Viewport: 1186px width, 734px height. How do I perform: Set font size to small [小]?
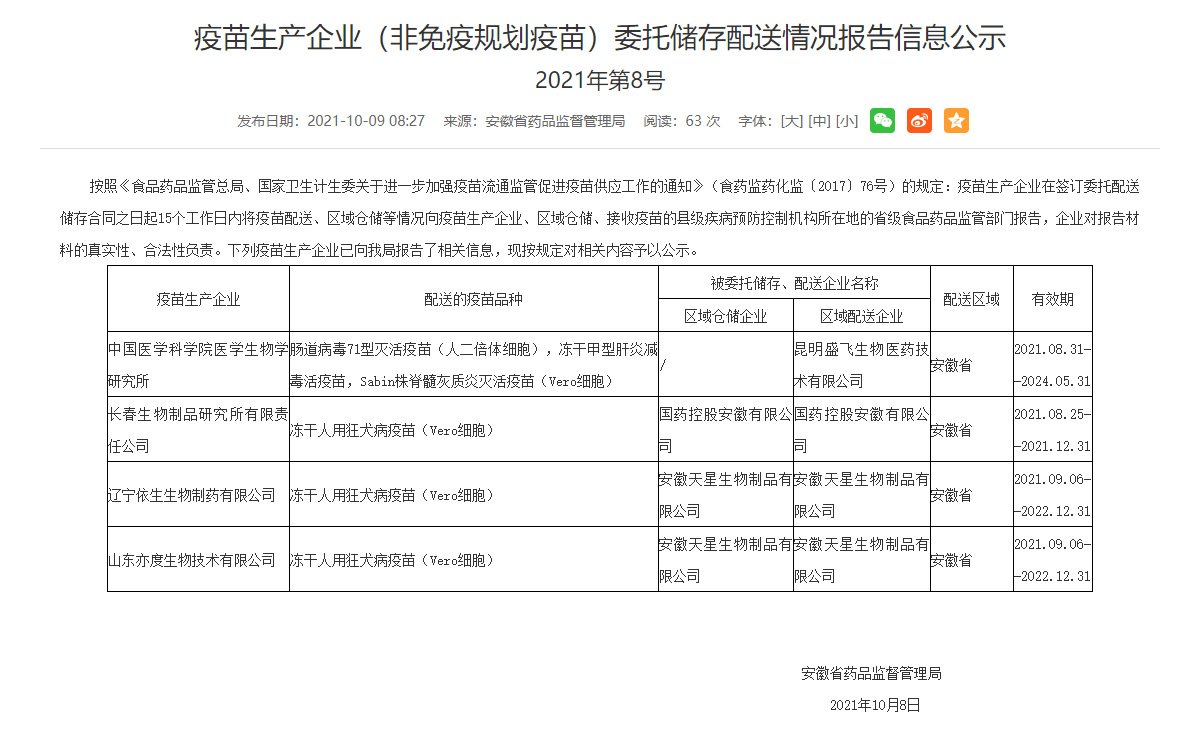pos(846,121)
